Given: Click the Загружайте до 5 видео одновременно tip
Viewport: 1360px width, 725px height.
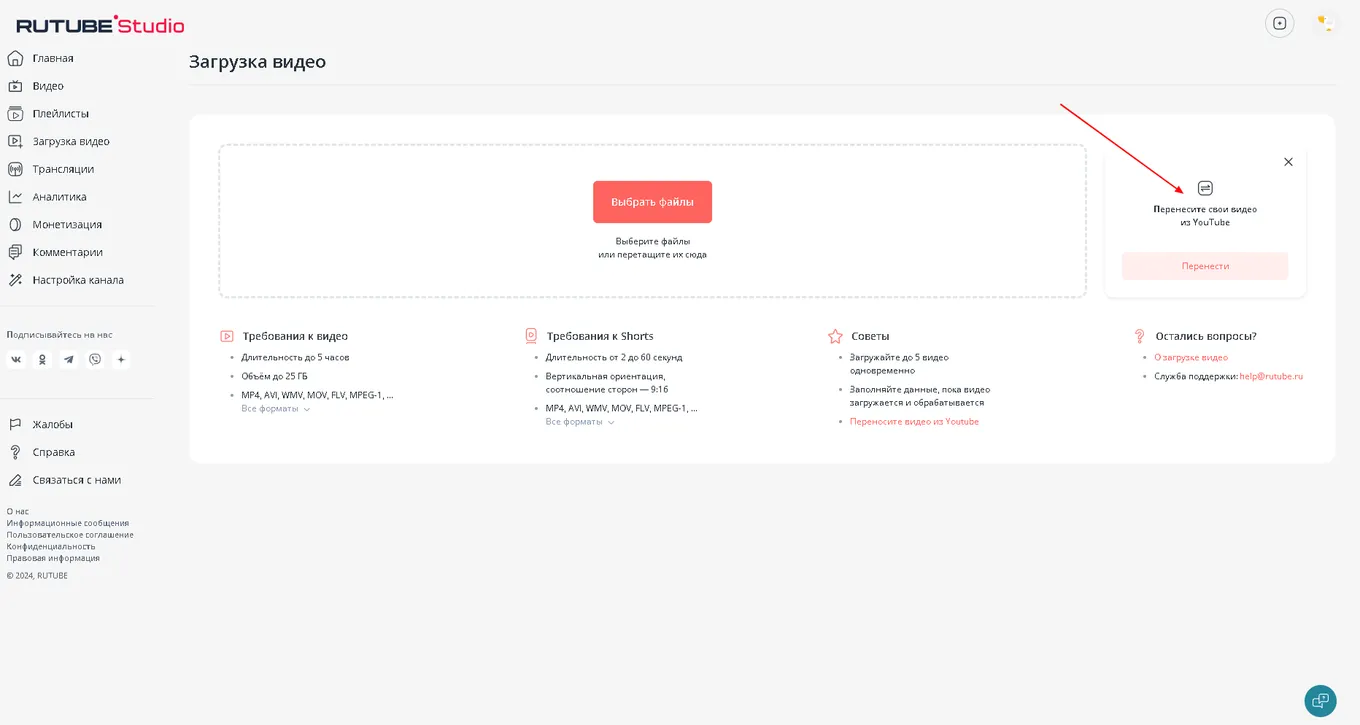Looking at the screenshot, I should 899,363.
